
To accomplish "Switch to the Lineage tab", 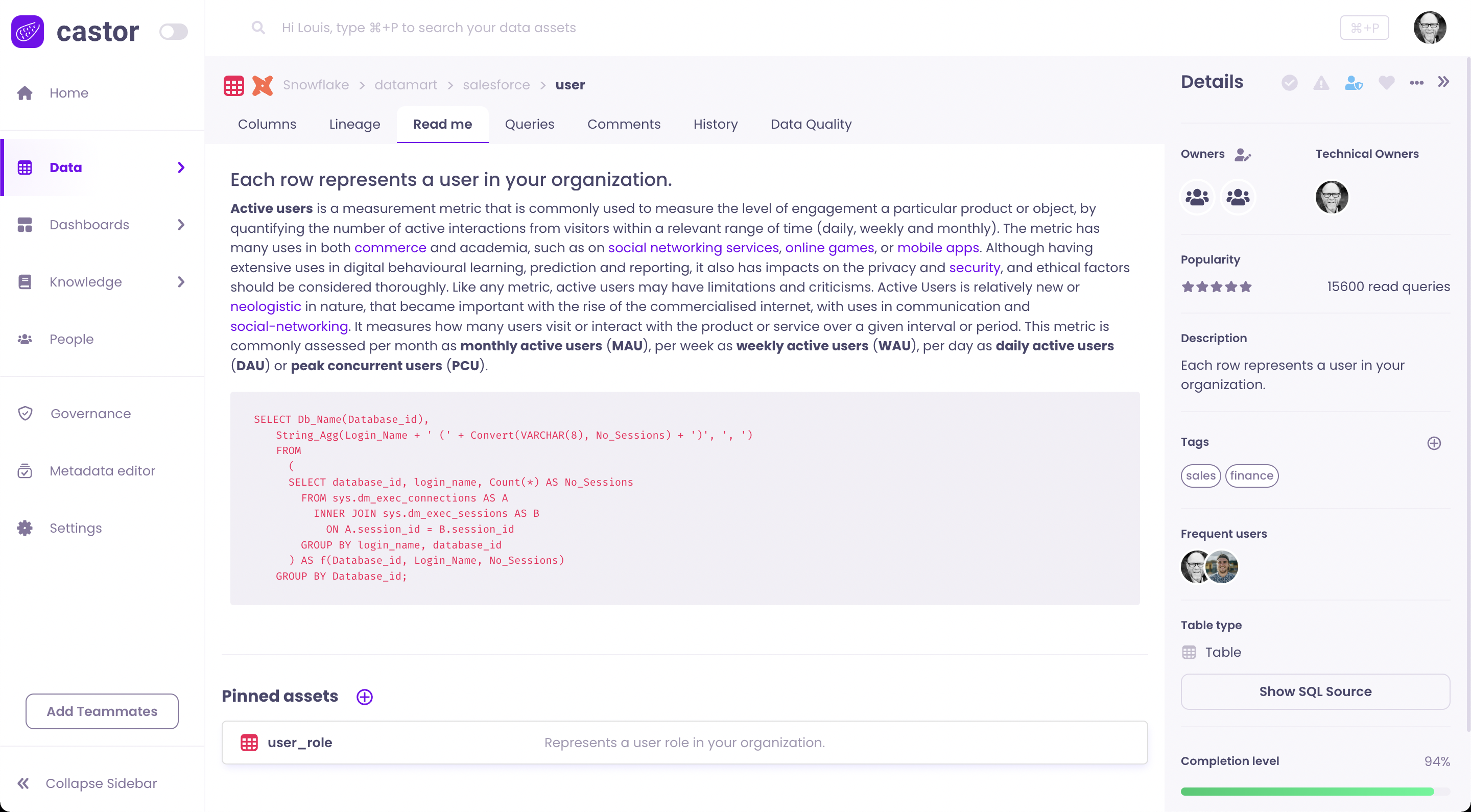I will click(x=354, y=124).
